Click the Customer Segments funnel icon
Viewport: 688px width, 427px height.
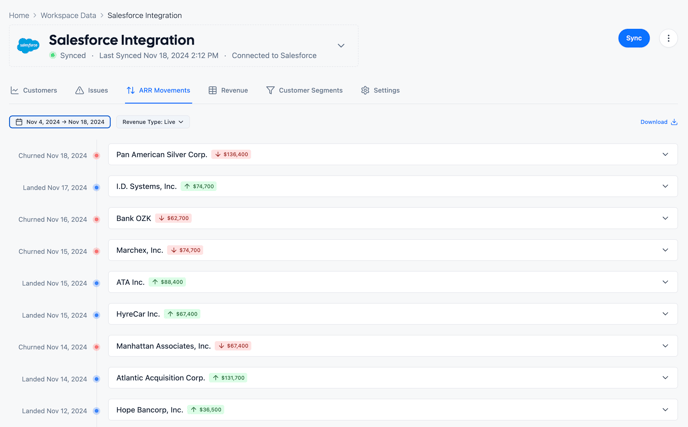click(270, 90)
